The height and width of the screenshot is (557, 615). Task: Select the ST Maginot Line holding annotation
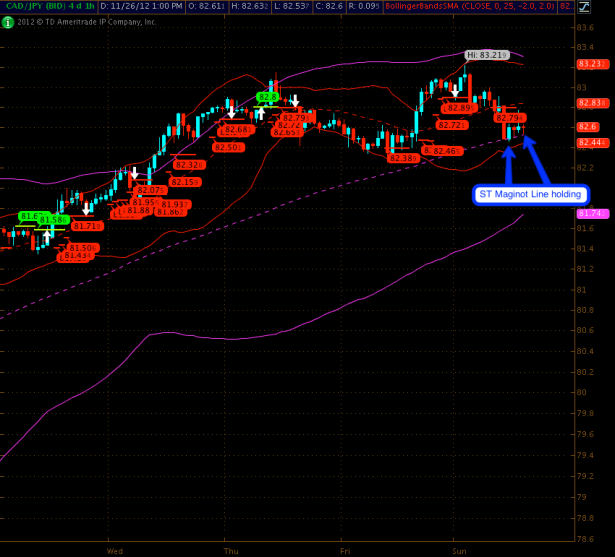pyautogui.click(x=528, y=193)
